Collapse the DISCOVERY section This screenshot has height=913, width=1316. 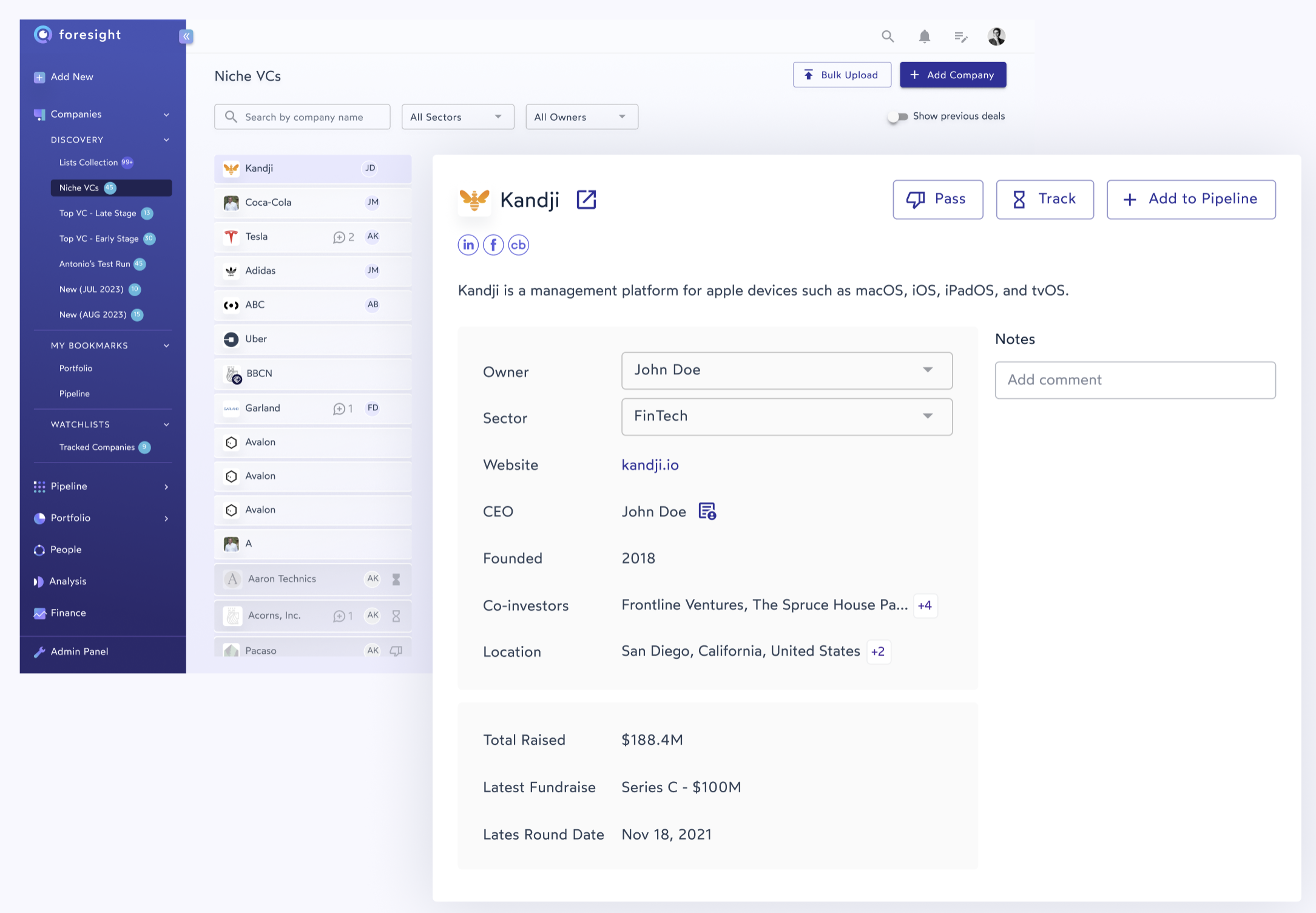[166, 140]
